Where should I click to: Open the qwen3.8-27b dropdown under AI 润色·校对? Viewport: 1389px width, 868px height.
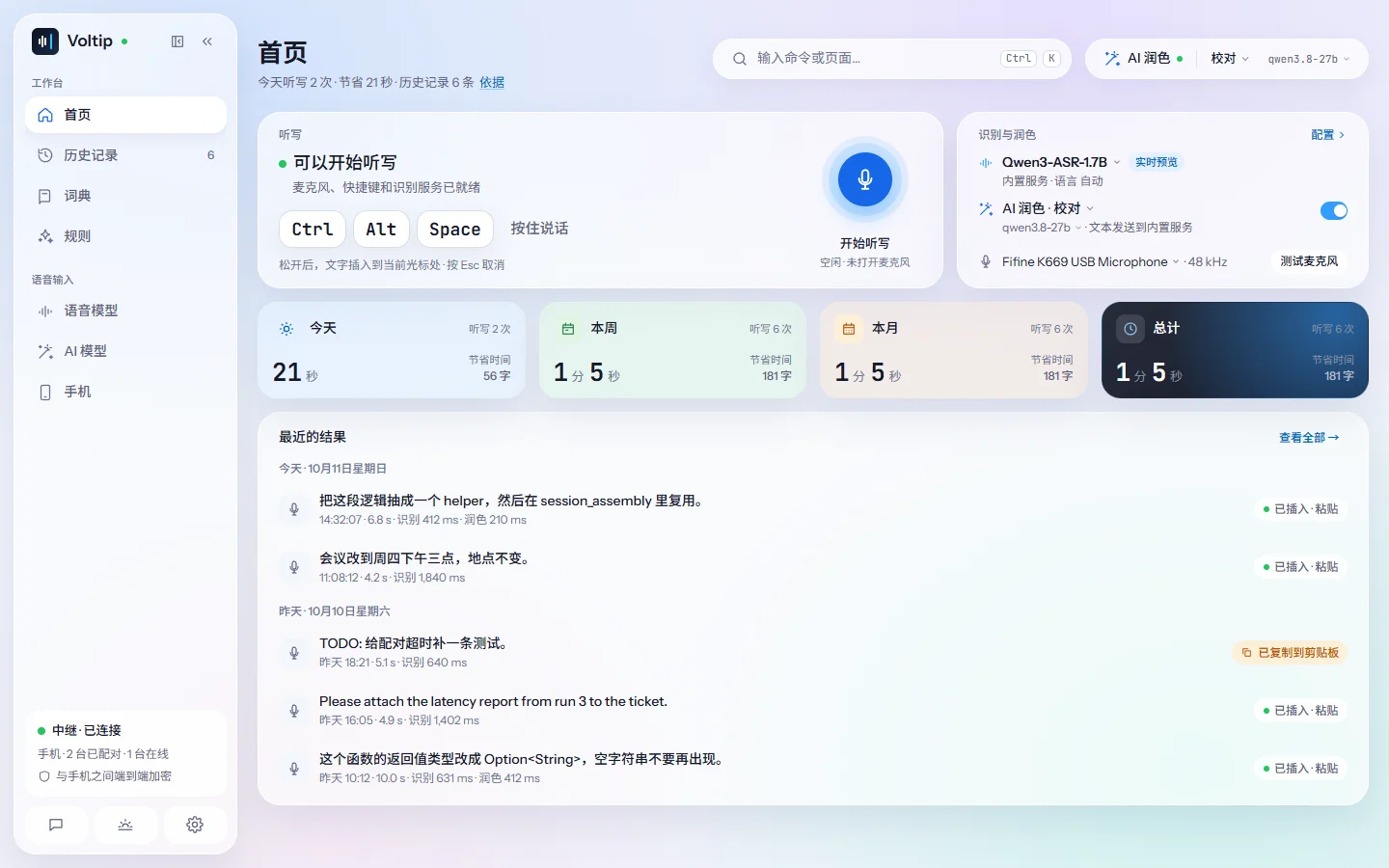tap(1042, 228)
